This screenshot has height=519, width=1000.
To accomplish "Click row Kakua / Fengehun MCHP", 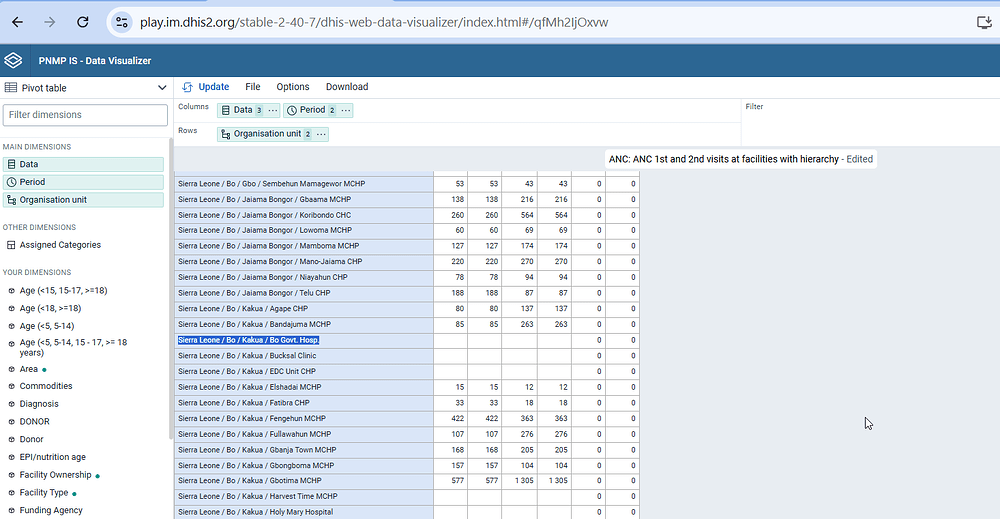I will tap(304, 419).
